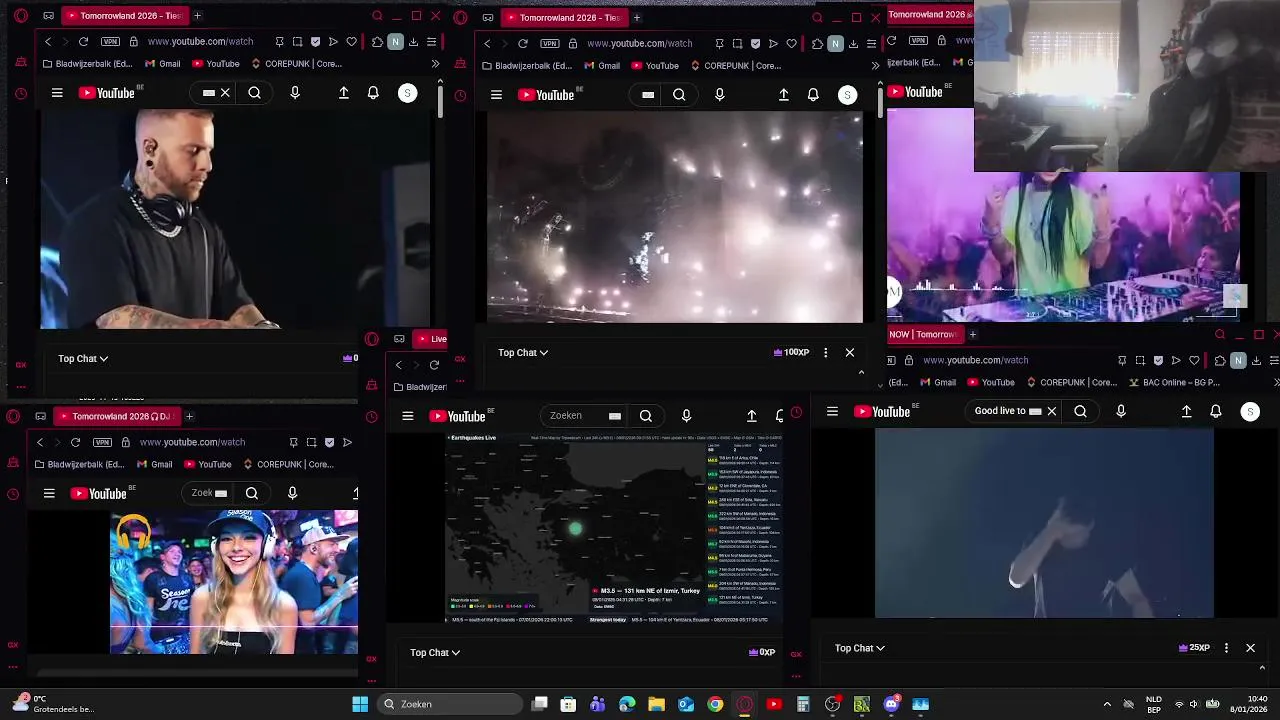1280x720 pixels.
Task: Expand Top Chat dropdown beside the 100XP badge
Action: (x=523, y=353)
